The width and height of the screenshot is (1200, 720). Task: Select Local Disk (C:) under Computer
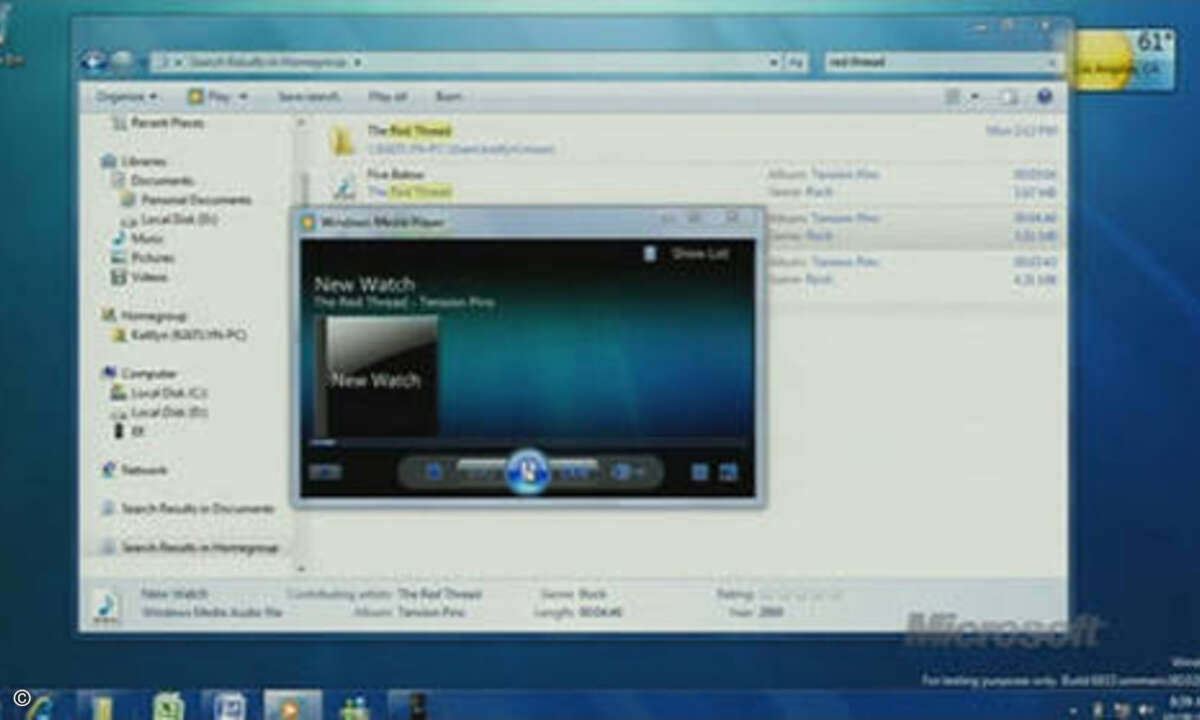[x=160, y=393]
